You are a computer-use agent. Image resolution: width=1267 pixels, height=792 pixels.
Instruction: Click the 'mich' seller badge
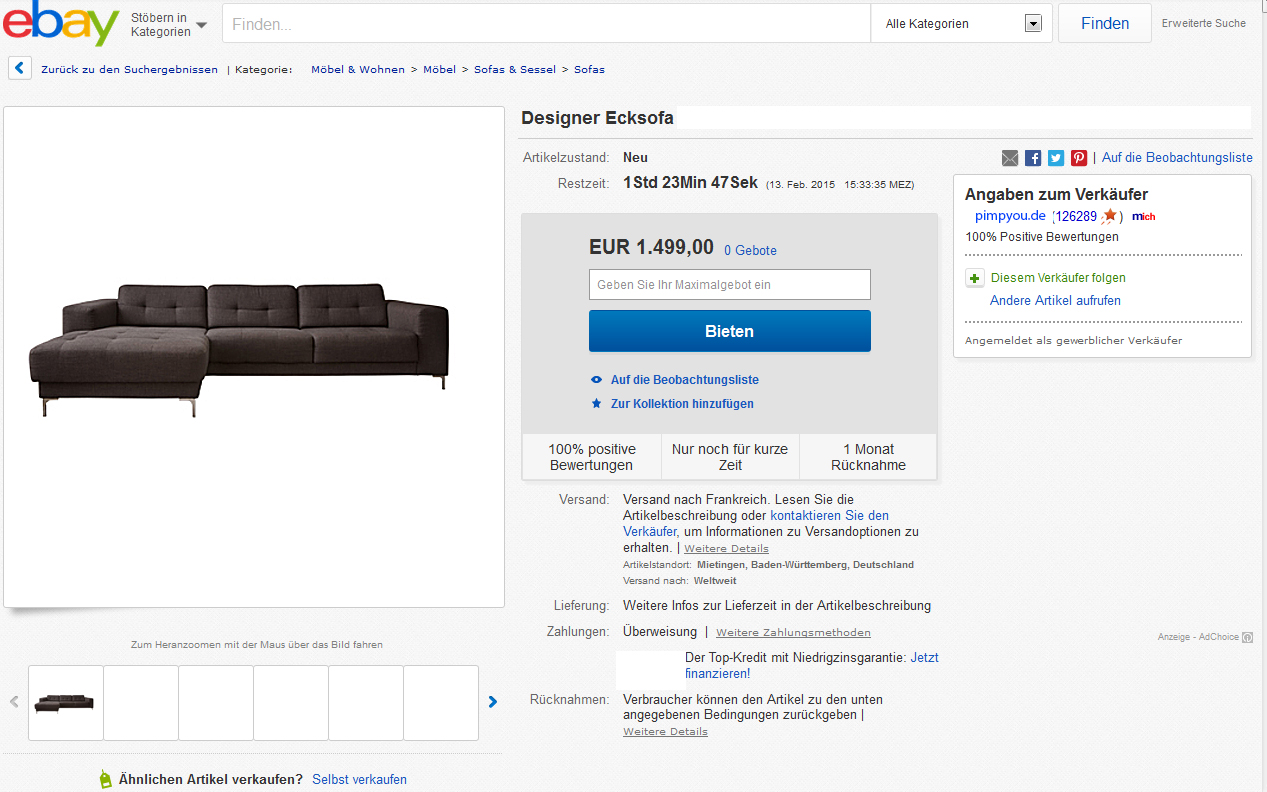(x=1143, y=216)
